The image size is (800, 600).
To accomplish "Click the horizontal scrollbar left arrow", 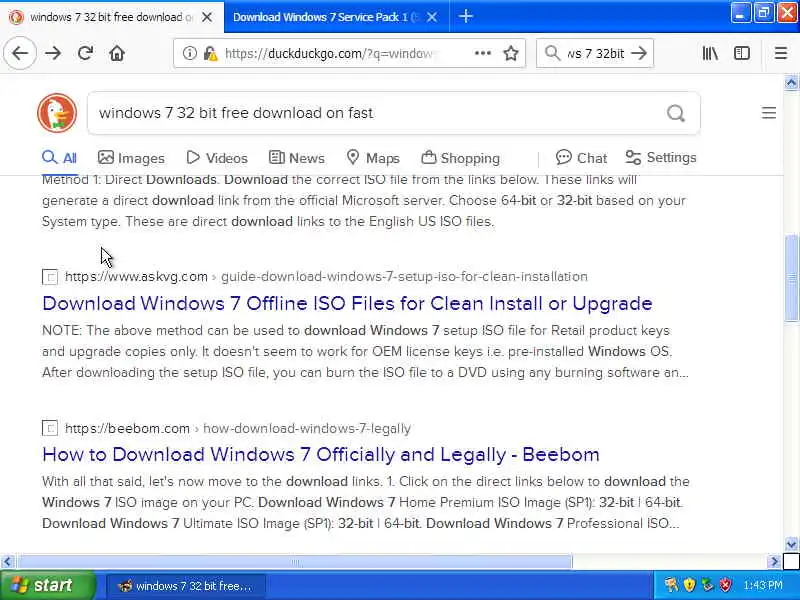I will coord(7,562).
